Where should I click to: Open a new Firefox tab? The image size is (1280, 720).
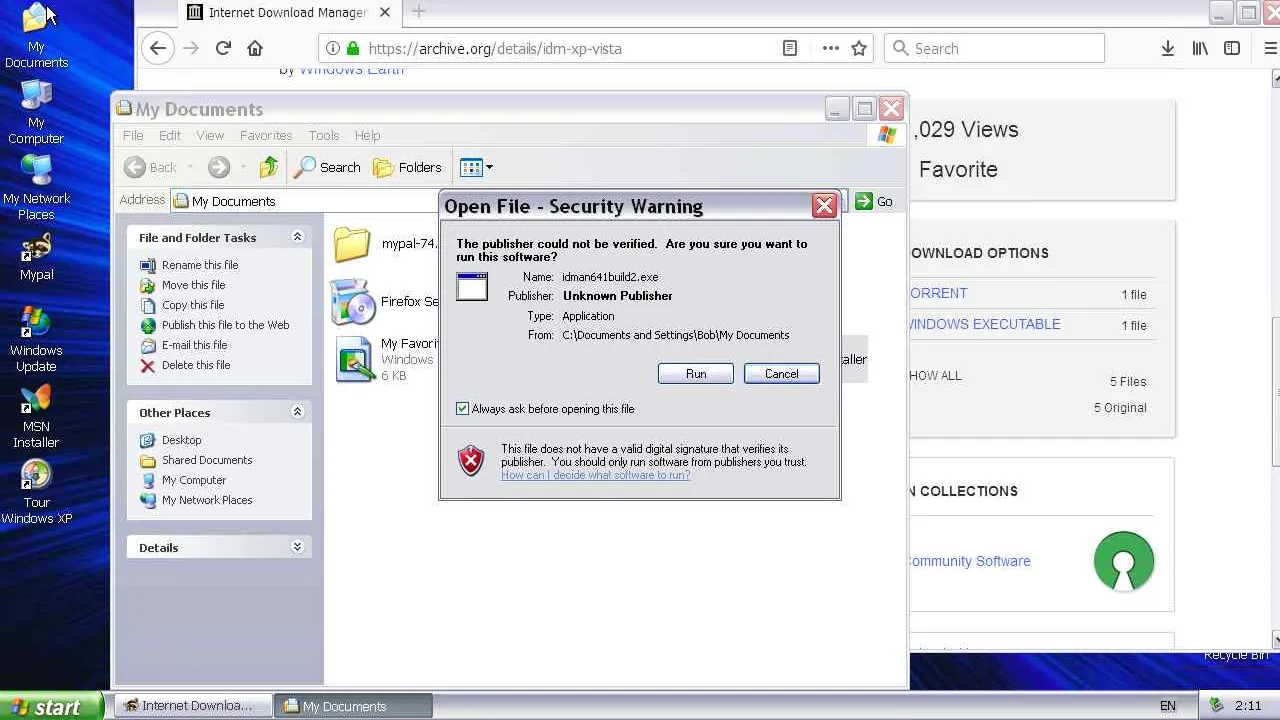point(419,12)
